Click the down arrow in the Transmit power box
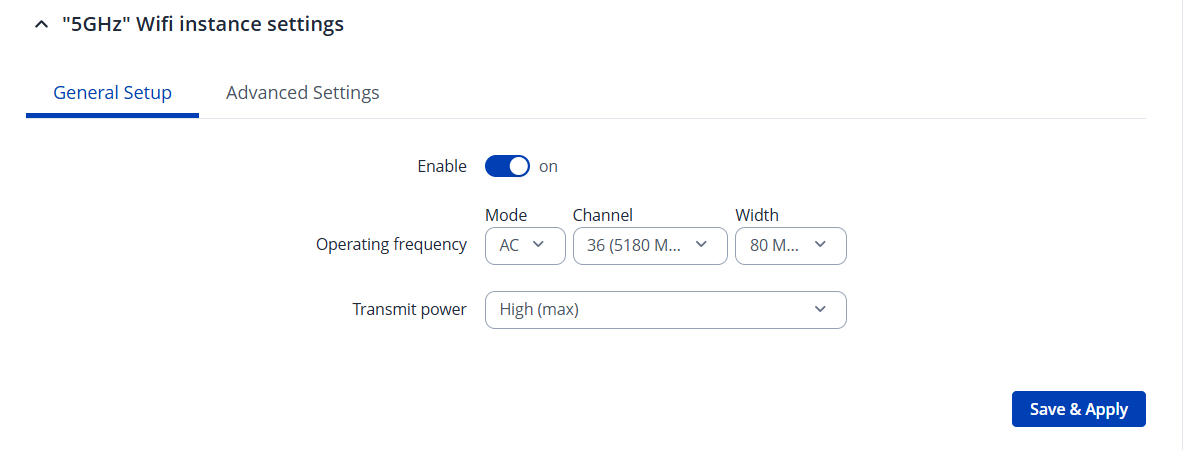 pyautogui.click(x=820, y=310)
